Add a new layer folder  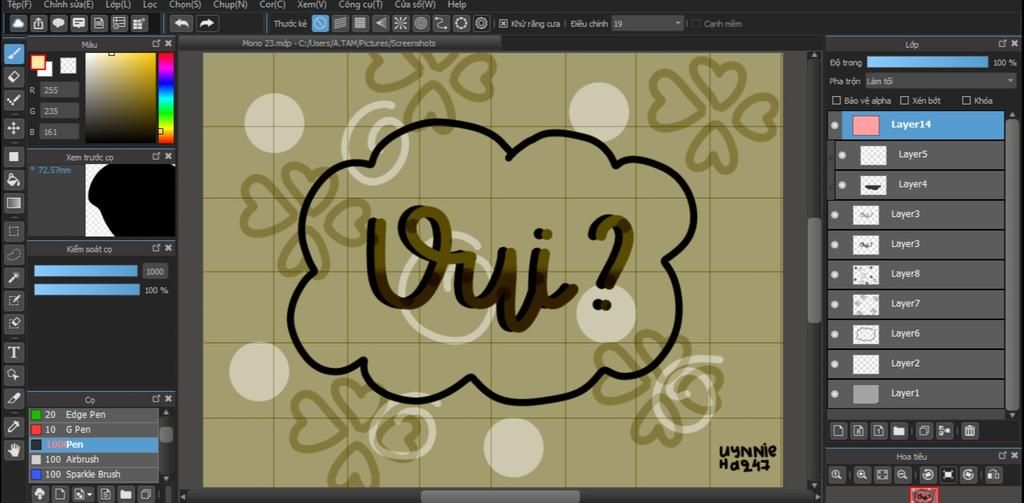click(899, 430)
